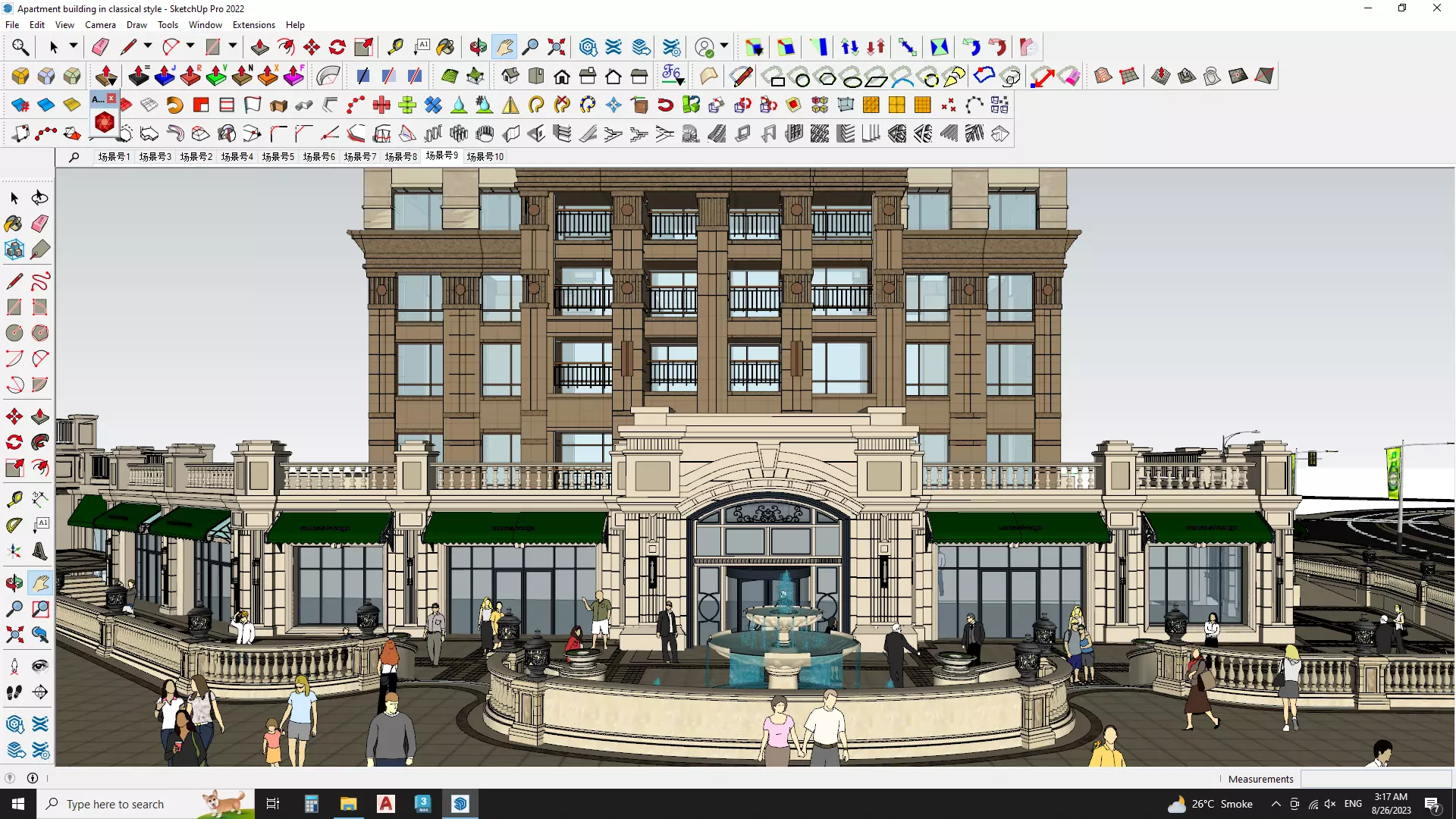Open the Windows Start menu
The image size is (1456, 819).
[x=18, y=804]
